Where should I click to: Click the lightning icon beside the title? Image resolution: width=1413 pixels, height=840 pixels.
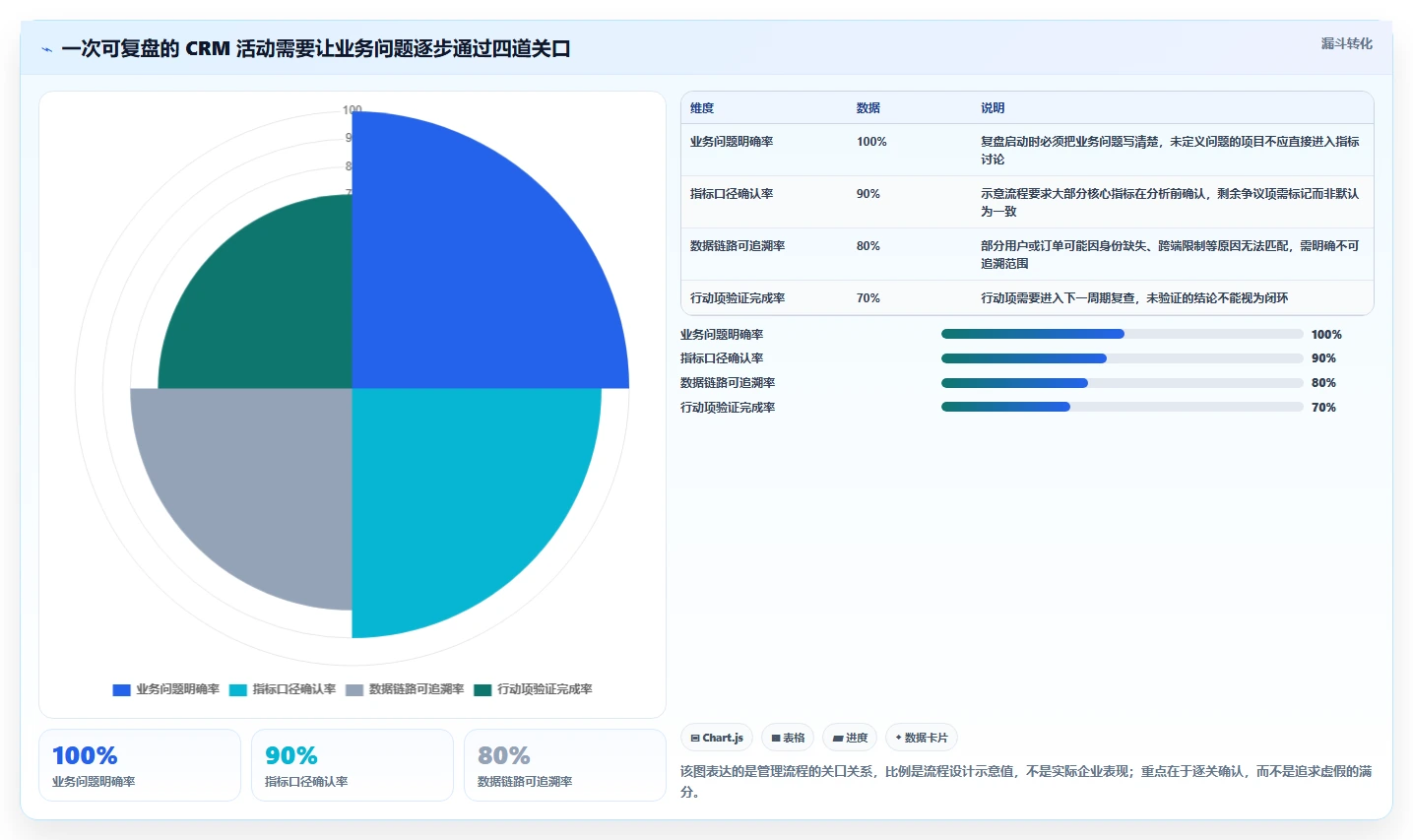click(x=46, y=49)
